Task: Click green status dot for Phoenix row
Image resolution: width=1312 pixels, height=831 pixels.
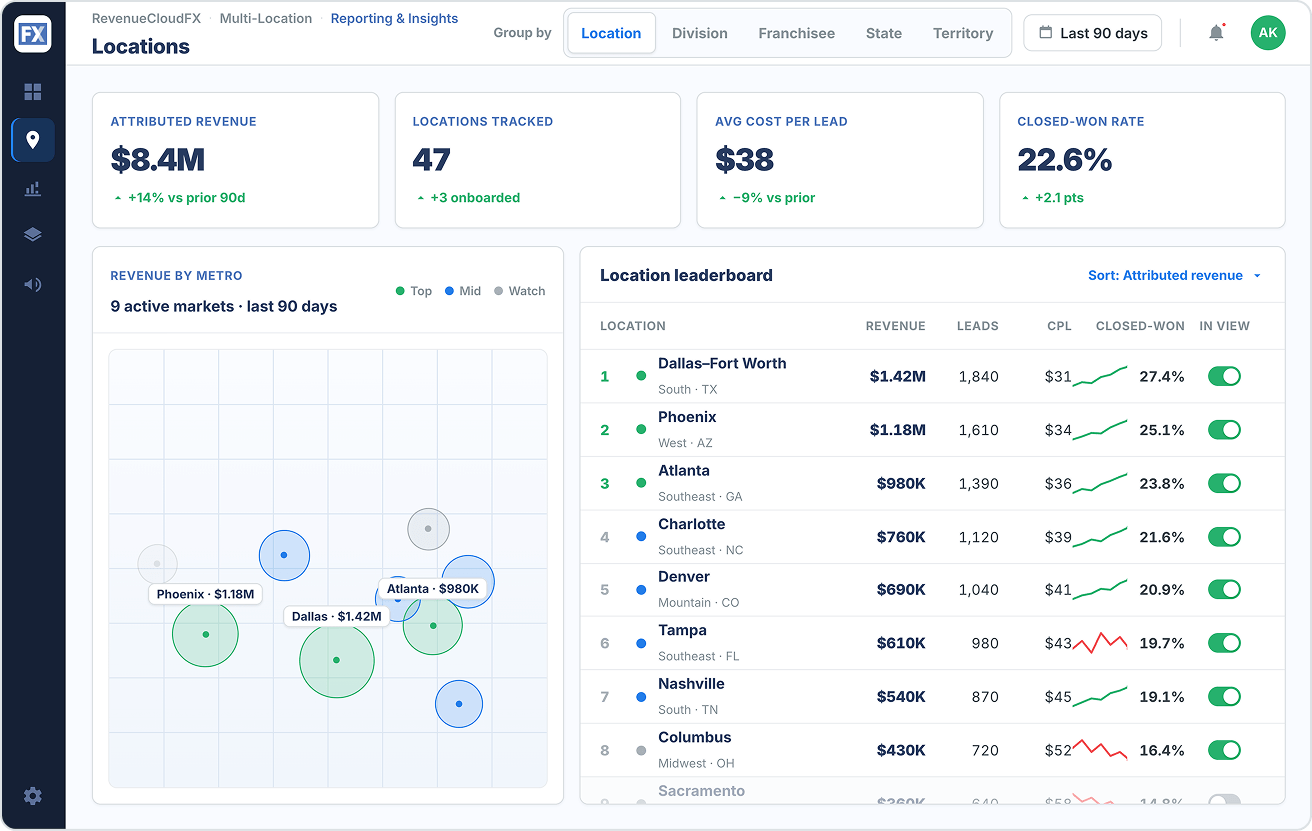Action: click(641, 430)
